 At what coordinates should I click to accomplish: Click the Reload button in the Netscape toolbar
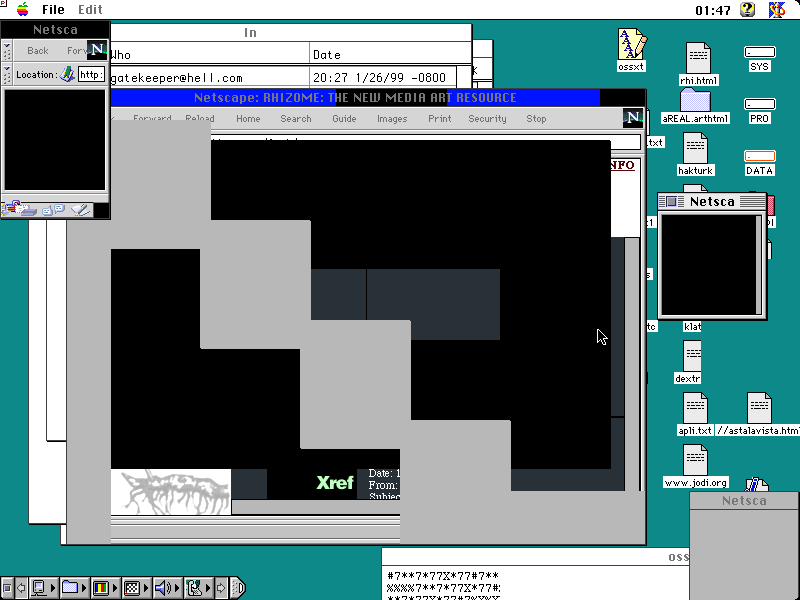(200, 119)
